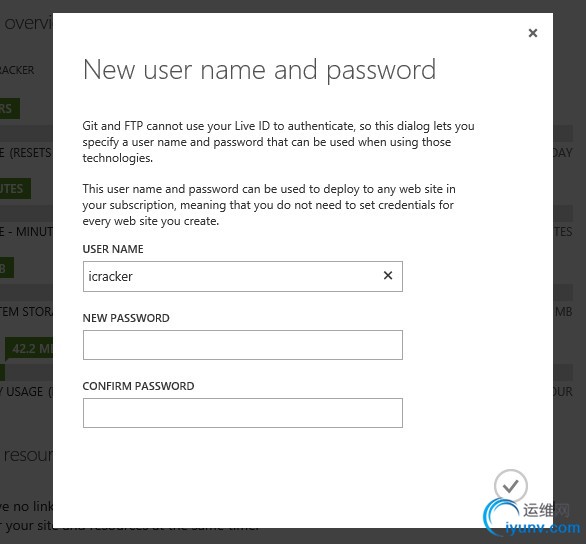Click the 42.2 MB usage label behind dialog
586x544 pixels.
[x=29, y=349]
